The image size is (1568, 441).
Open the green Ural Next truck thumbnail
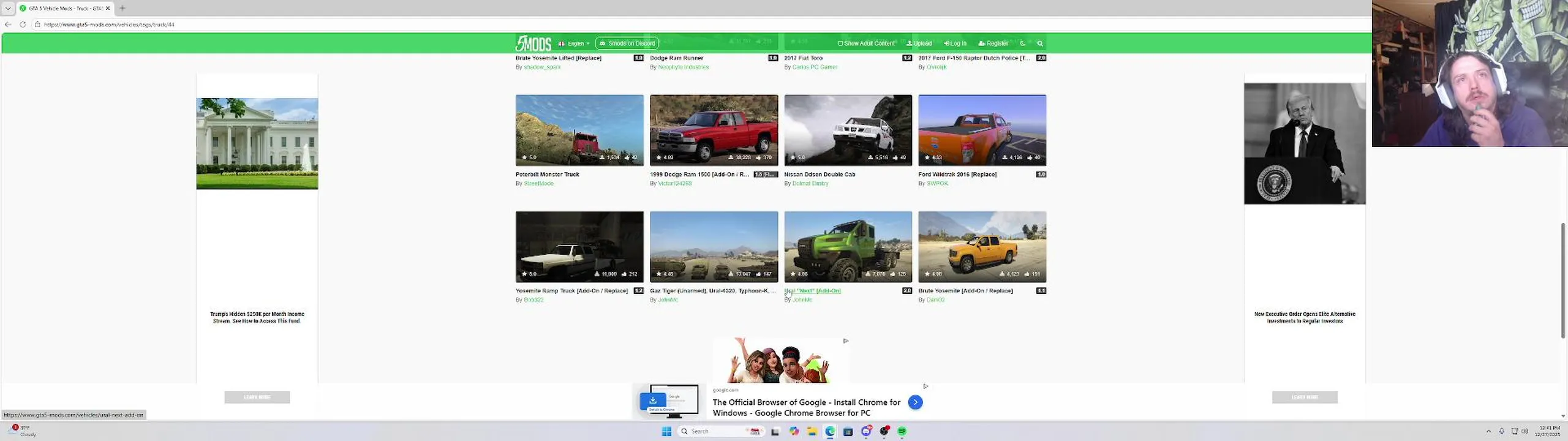tap(848, 247)
